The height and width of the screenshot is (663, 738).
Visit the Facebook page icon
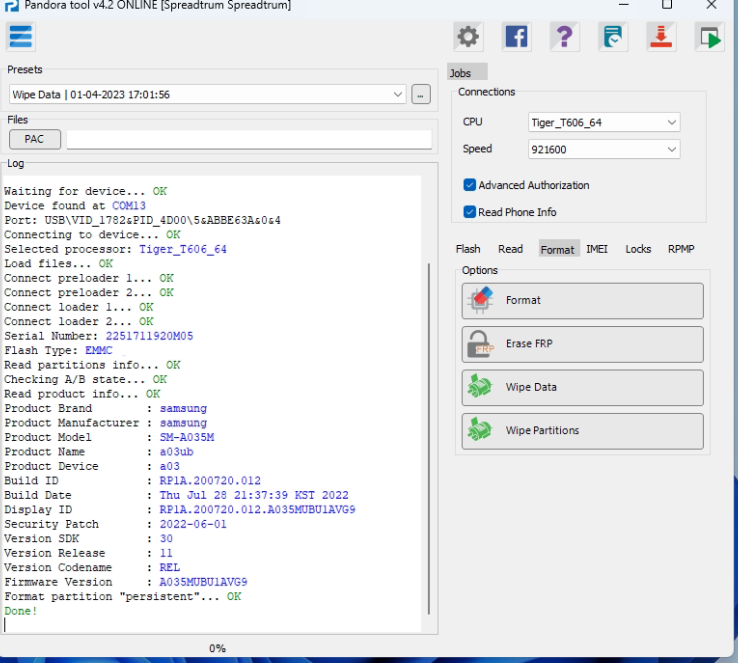point(516,37)
